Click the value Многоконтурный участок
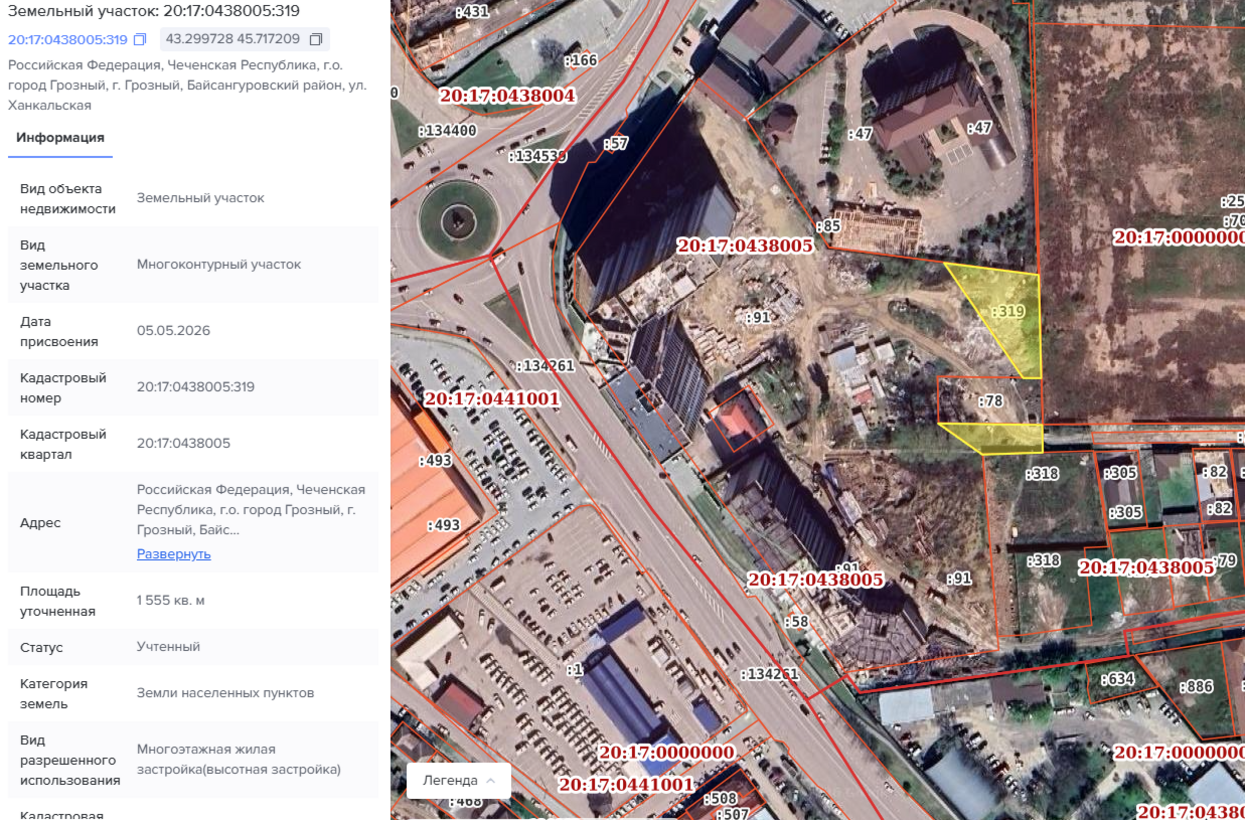Viewport: 1245px width, 820px height. (219, 265)
